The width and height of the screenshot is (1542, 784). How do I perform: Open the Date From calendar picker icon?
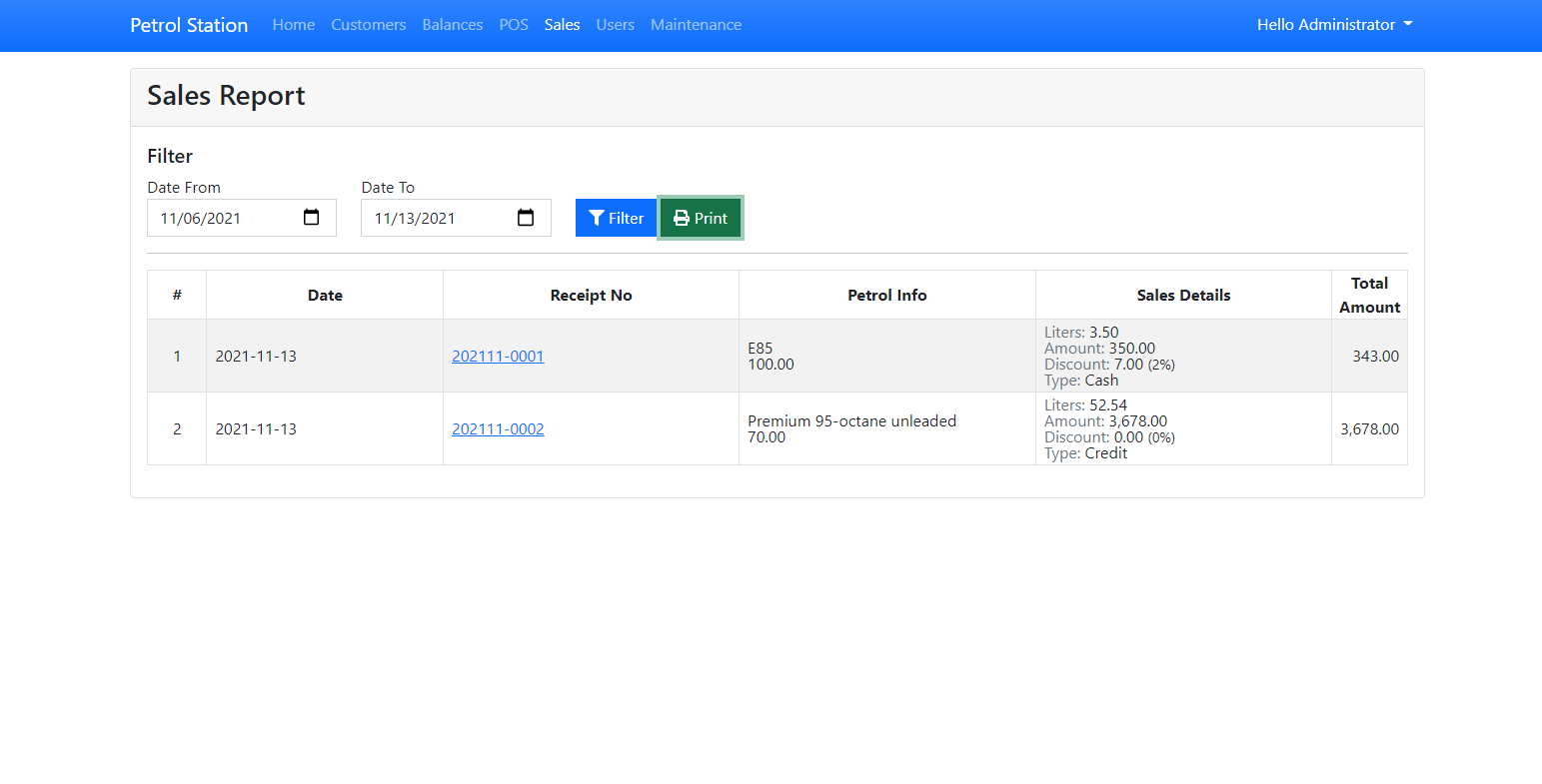pos(311,218)
